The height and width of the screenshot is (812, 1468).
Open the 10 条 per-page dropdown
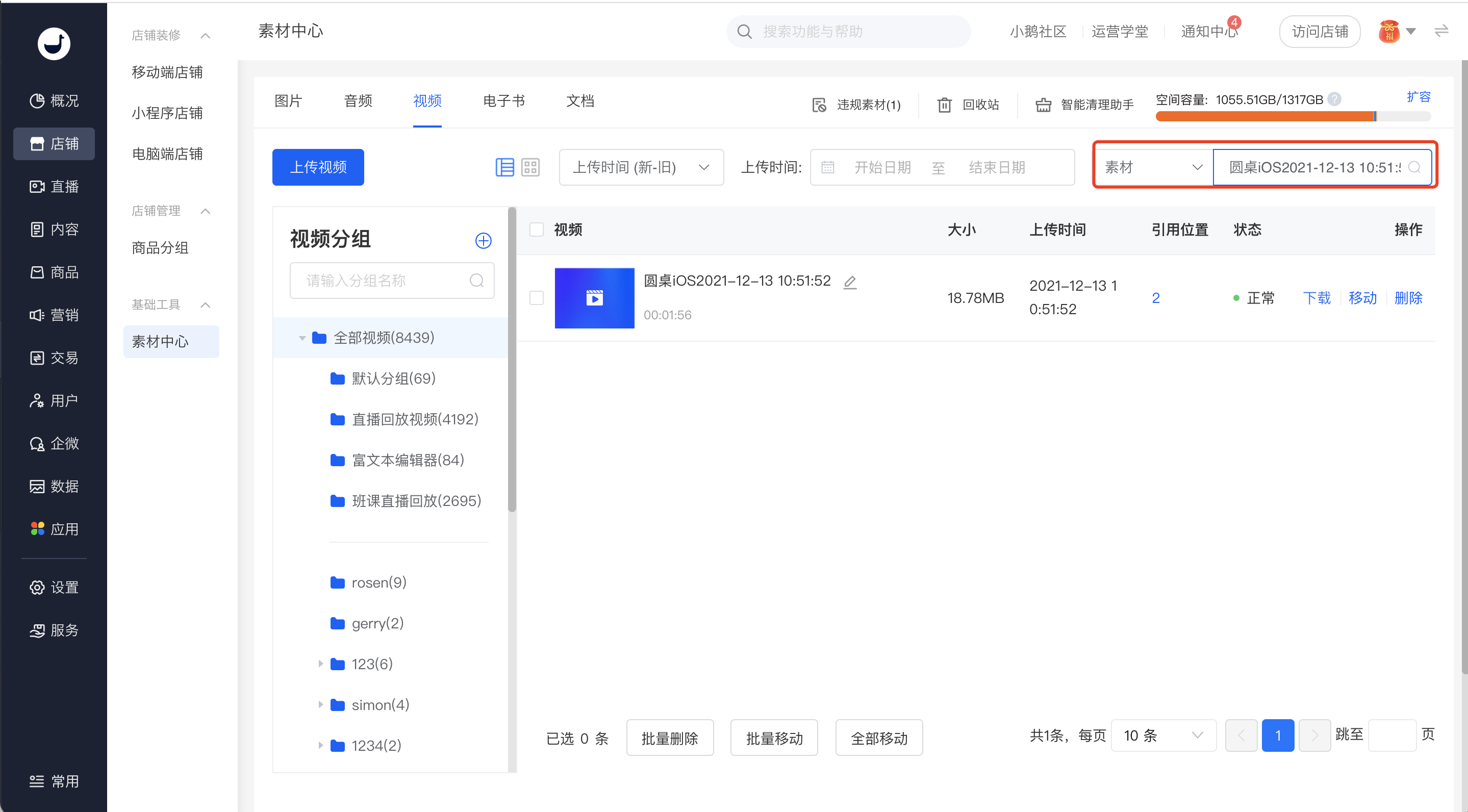click(x=1163, y=735)
